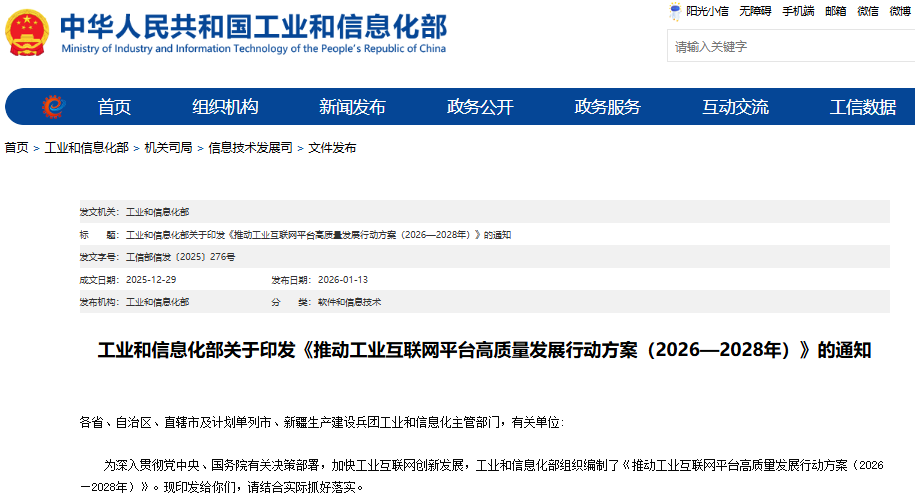Click the salutation line starting 各省、自治区
Screen dimensions: 915x497
(322, 422)
